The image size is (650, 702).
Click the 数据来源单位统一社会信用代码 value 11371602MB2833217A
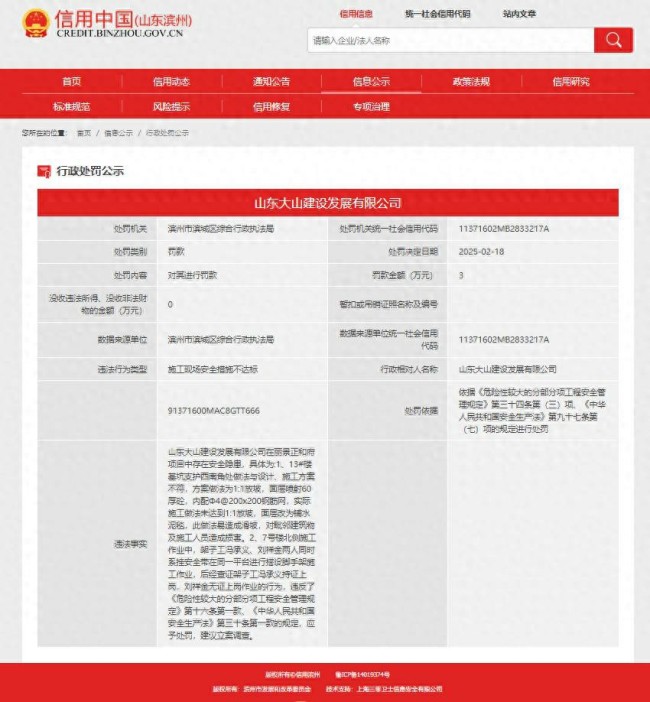(504, 339)
